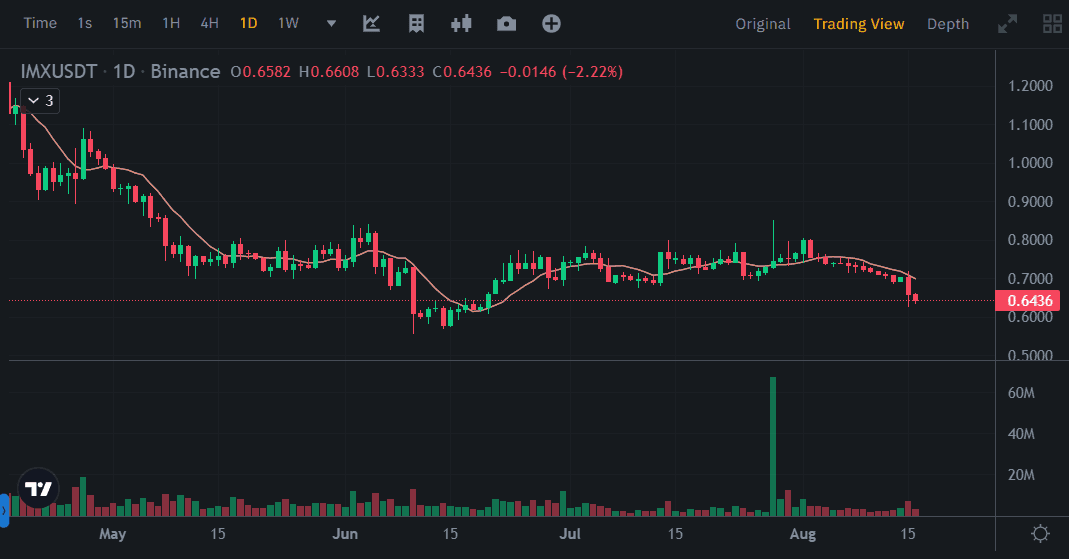The image size is (1069, 559).
Task: Set the interval to 1W
Action: click(288, 23)
